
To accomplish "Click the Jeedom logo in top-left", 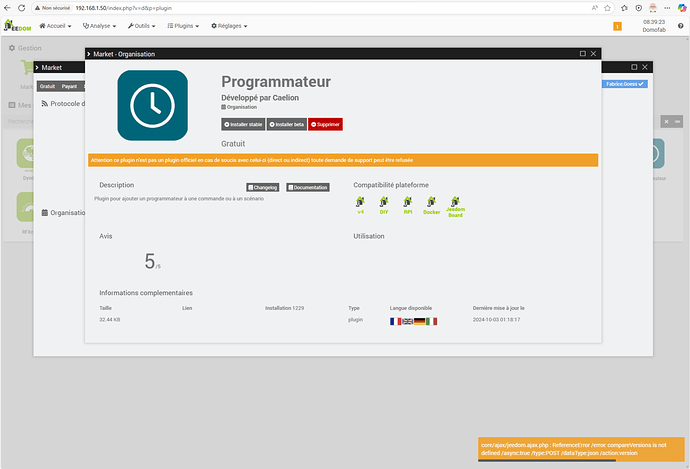I will point(17,27).
